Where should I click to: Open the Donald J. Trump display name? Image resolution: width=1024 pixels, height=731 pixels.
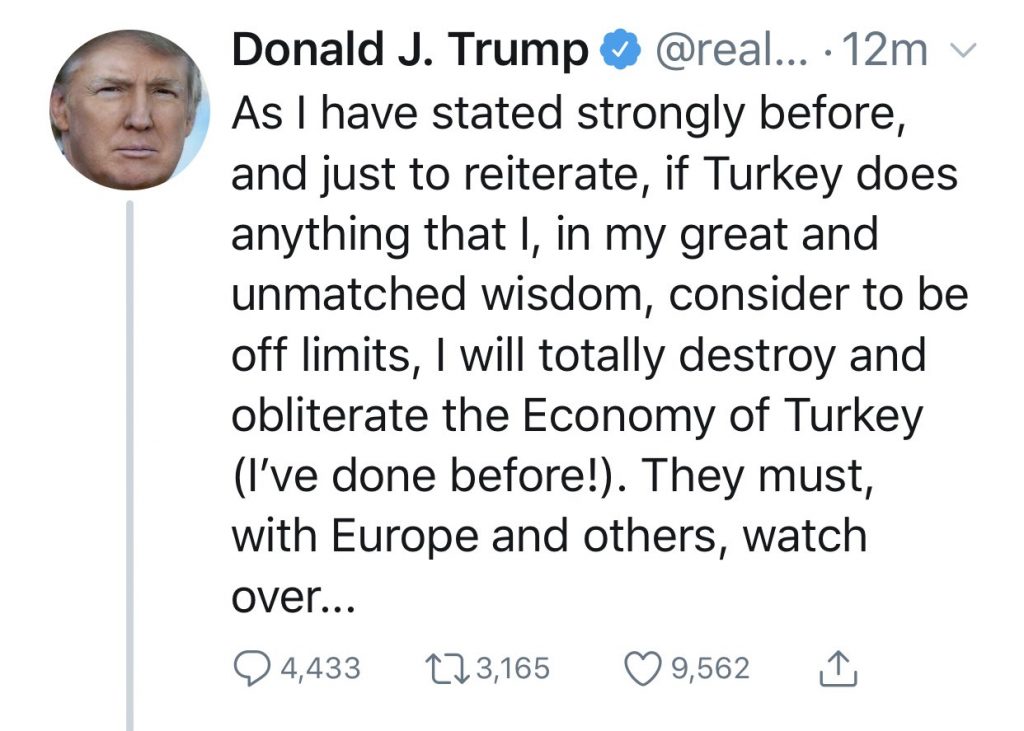(x=410, y=52)
